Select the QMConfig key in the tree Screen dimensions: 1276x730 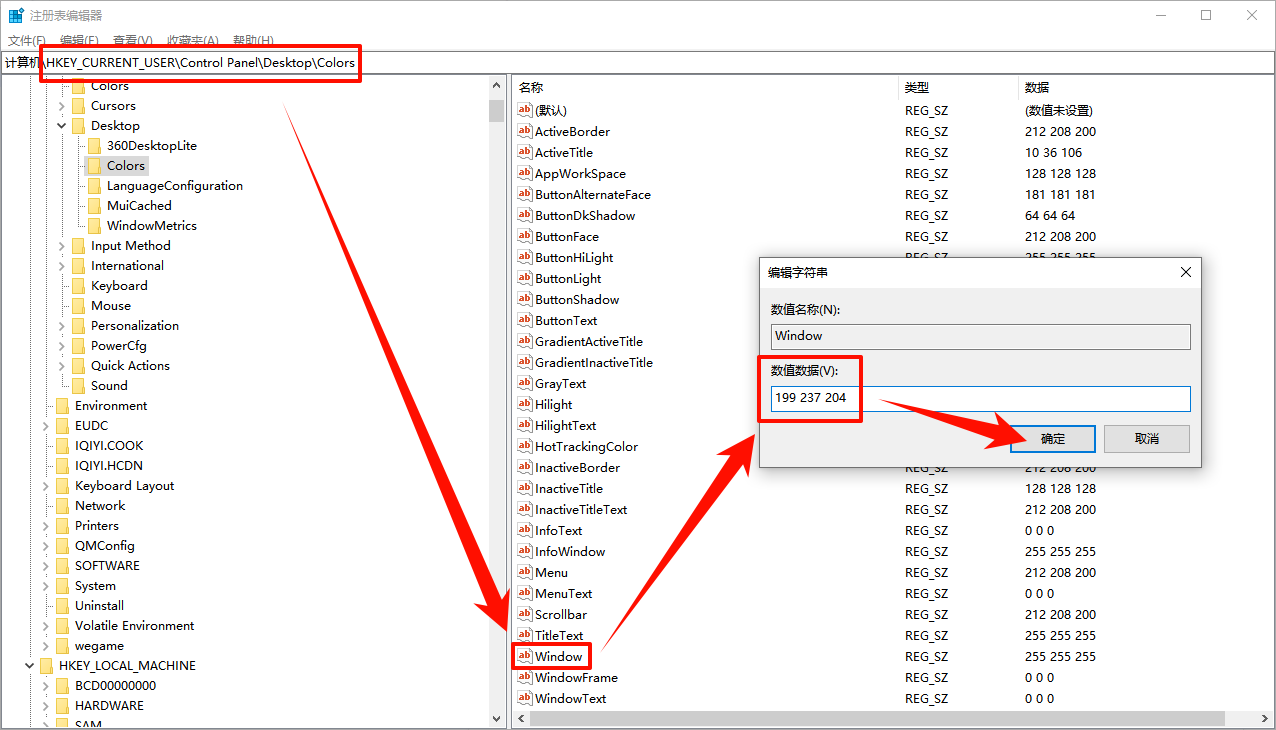click(105, 545)
